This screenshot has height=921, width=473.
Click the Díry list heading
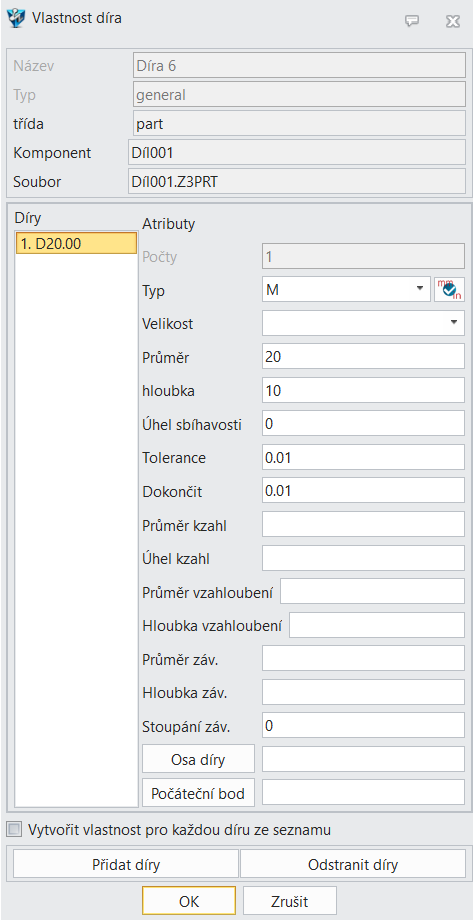tap(28, 218)
